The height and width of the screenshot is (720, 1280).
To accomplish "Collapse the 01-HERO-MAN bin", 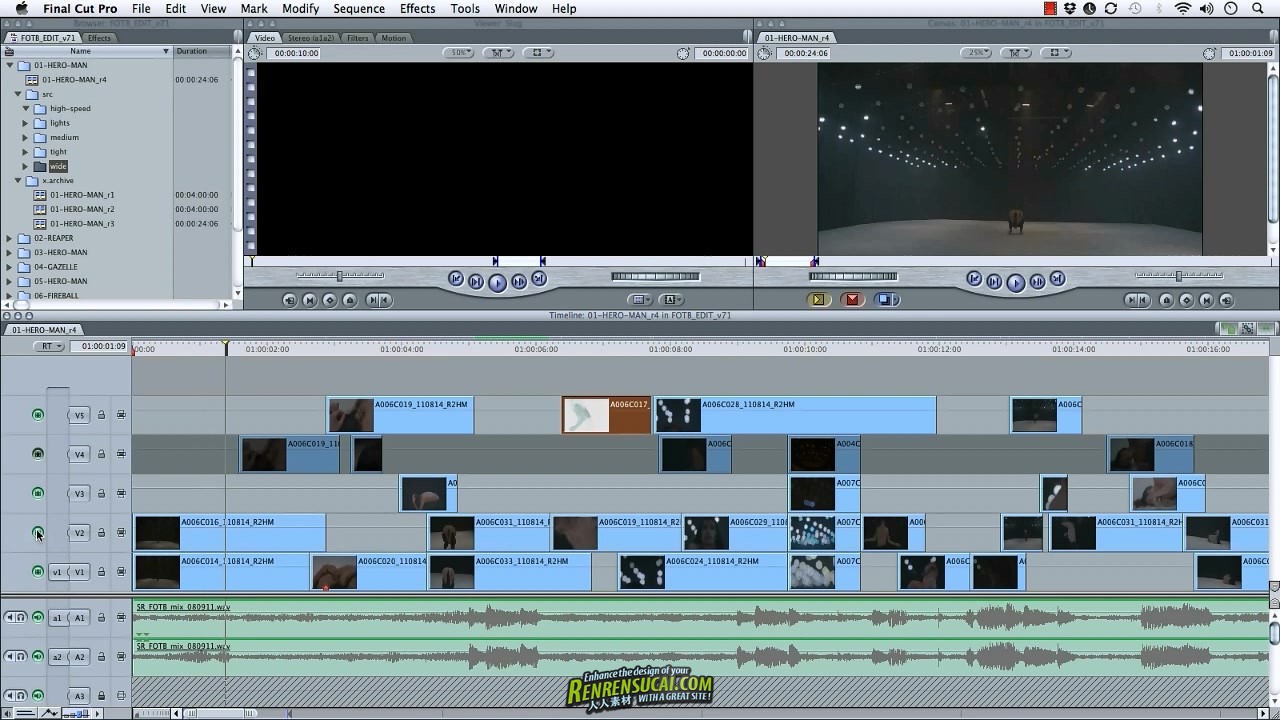I will 10,65.
